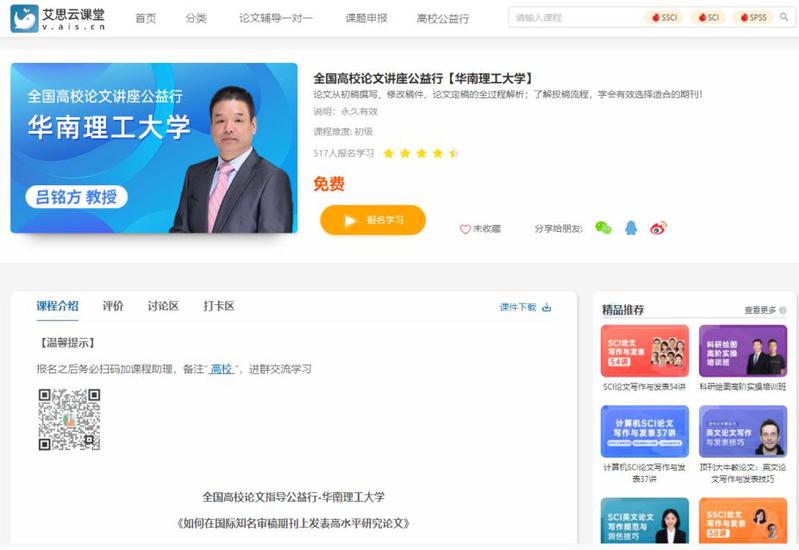Open 课题申报 navigation item
The image size is (799, 550).
click(366, 18)
